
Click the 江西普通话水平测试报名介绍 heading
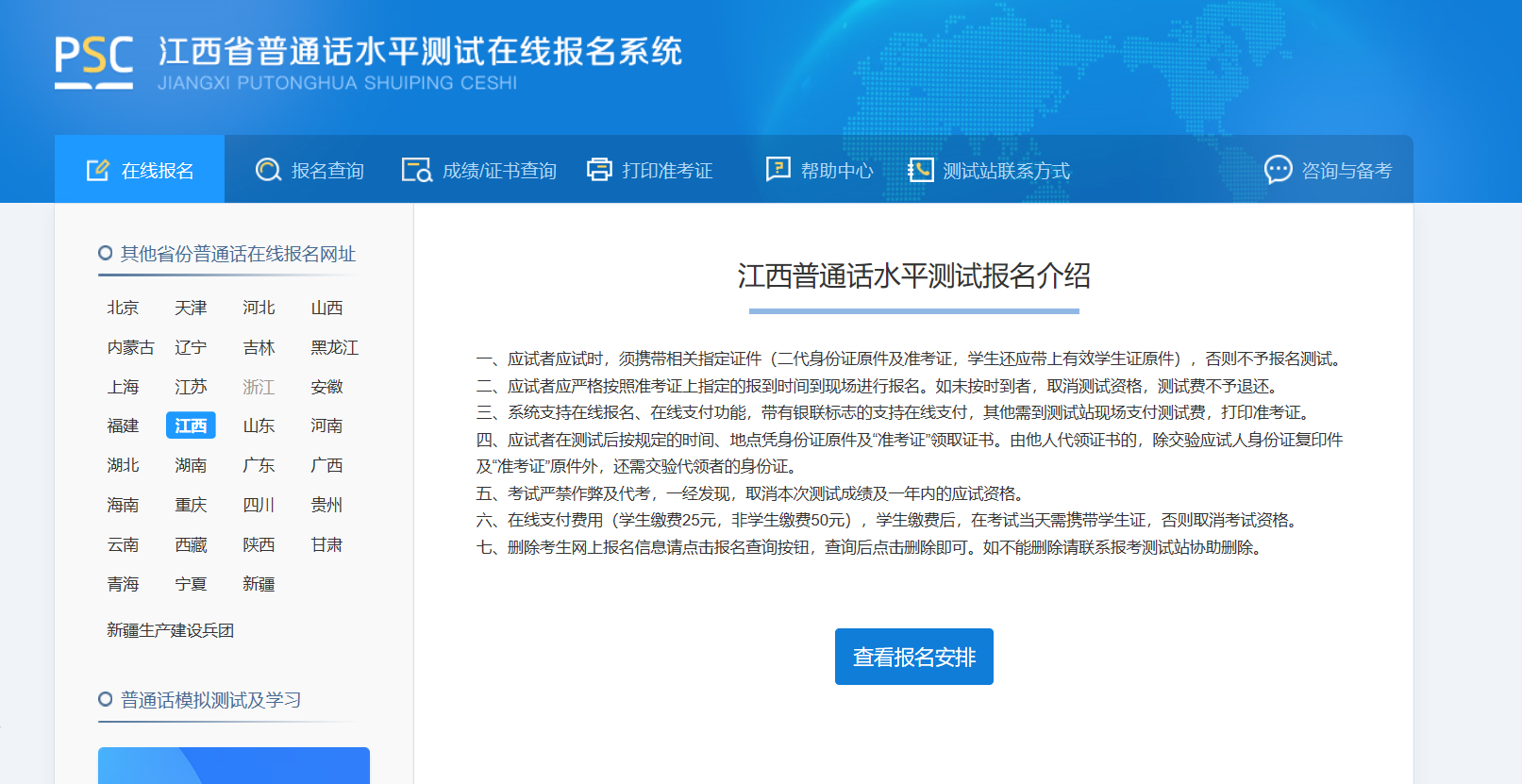[x=914, y=276]
